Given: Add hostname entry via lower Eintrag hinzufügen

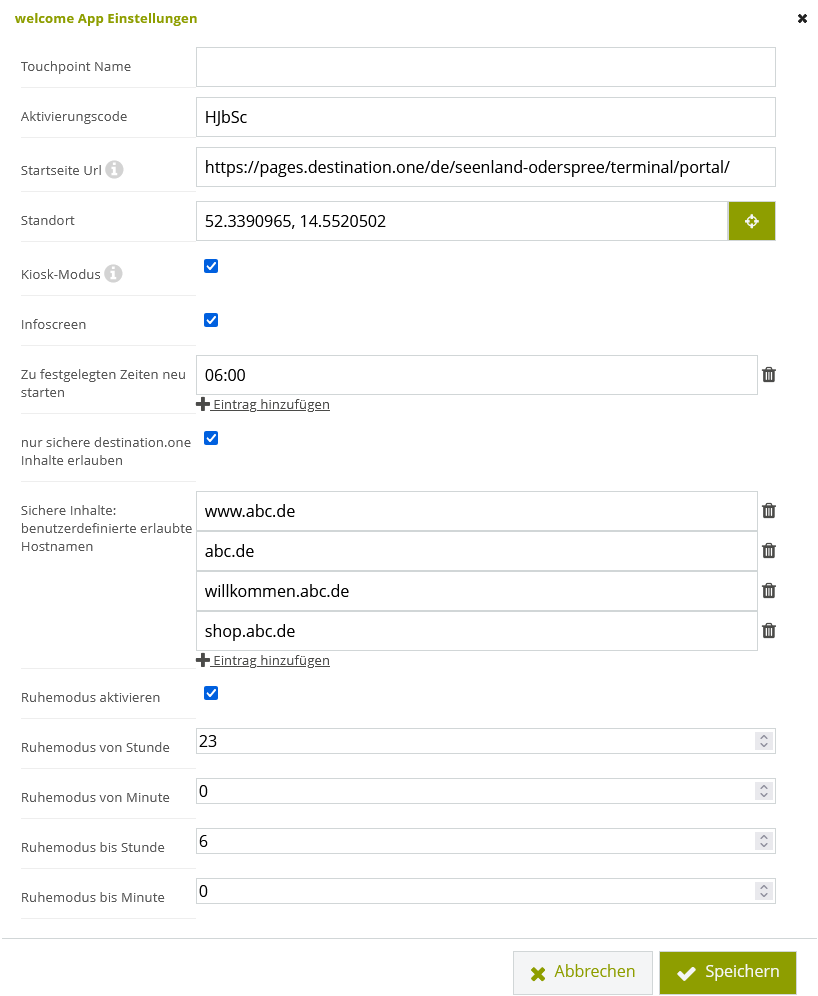Looking at the screenshot, I should tap(264, 661).
